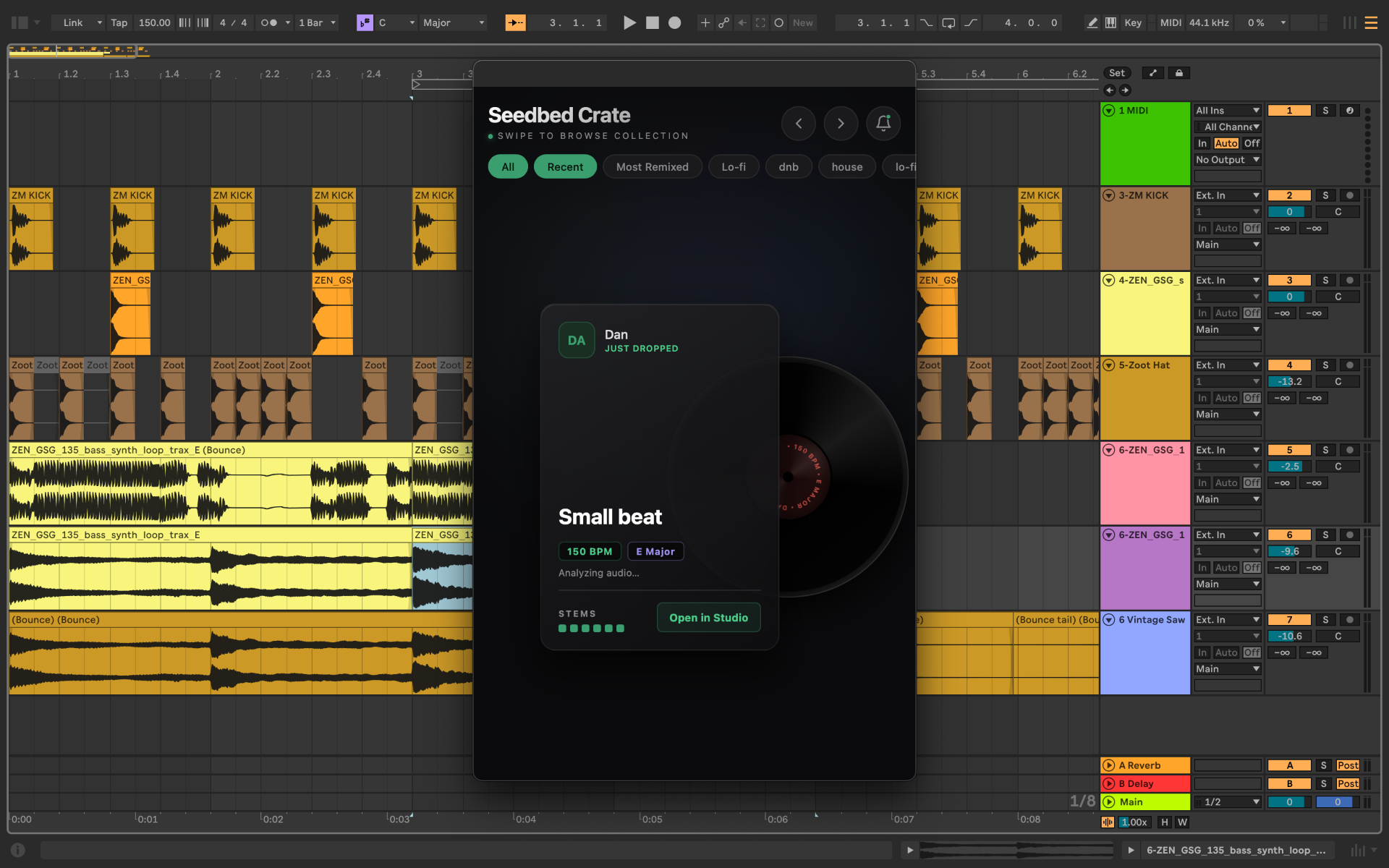The width and height of the screenshot is (1389, 868).
Task: Click the automation mode icon beside Set
Action: (x=1153, y=73)
